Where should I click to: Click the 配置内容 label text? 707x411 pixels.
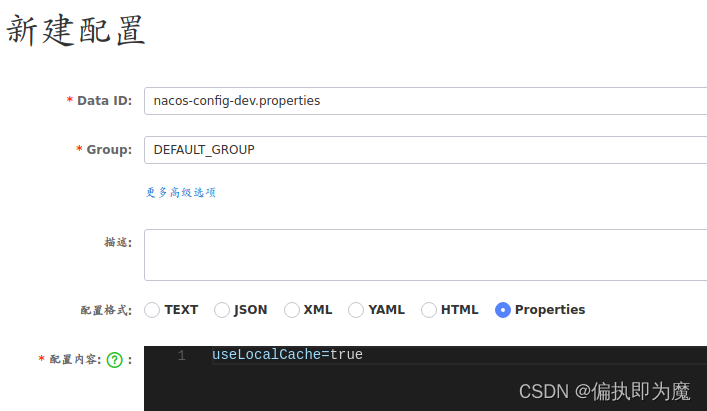[75, 360]
